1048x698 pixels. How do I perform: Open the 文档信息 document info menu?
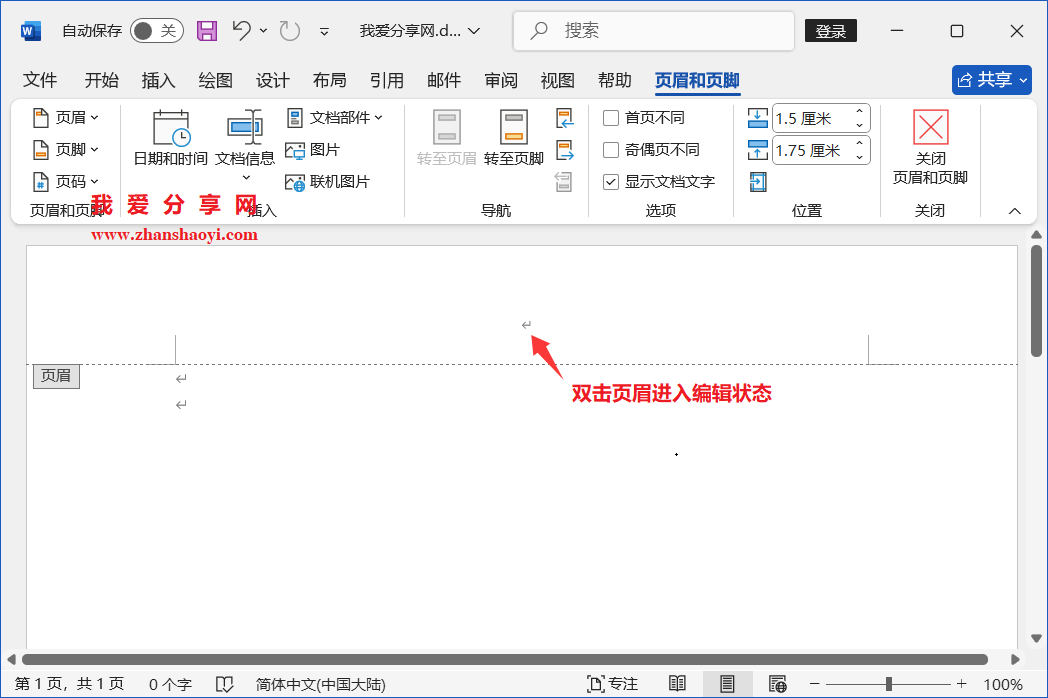point(245,145)
